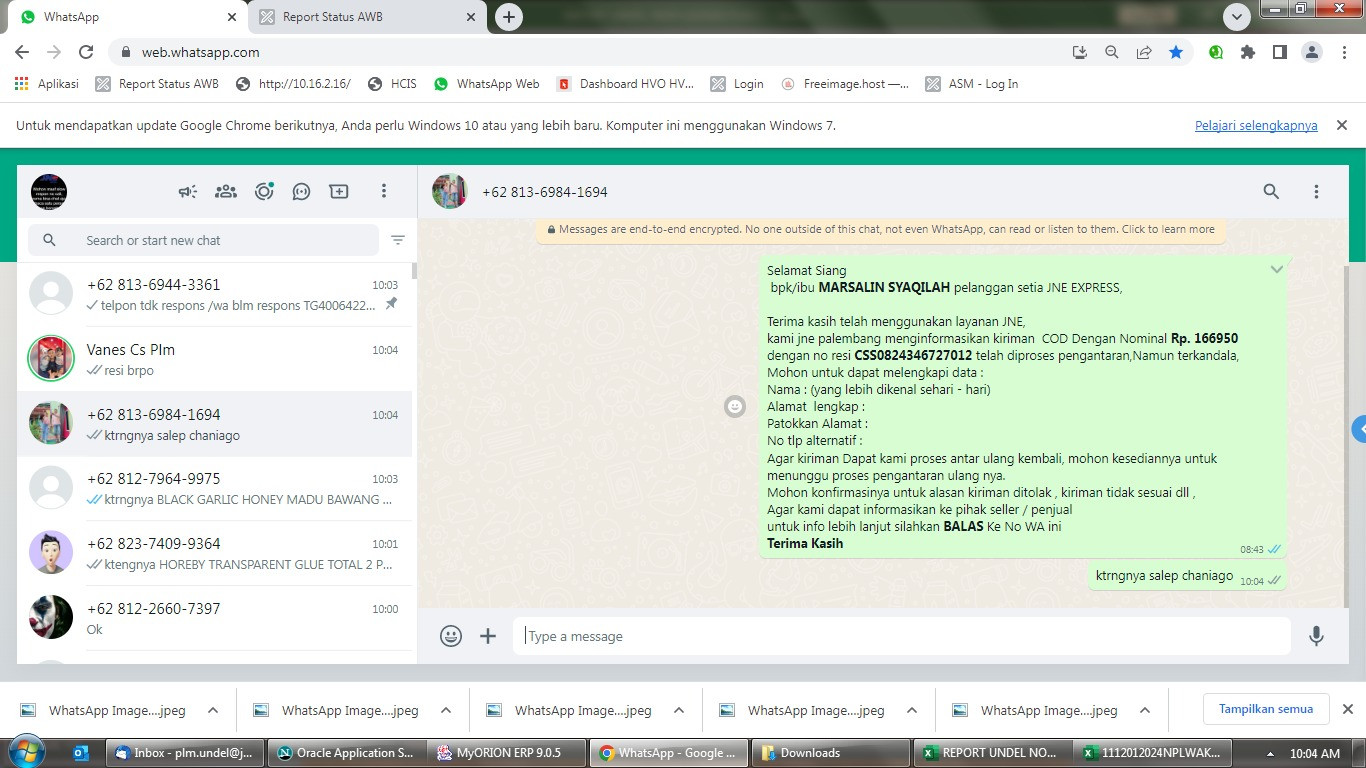Toggle the unread chats filter icon
1366x768 pixels.
coord(398,240)
